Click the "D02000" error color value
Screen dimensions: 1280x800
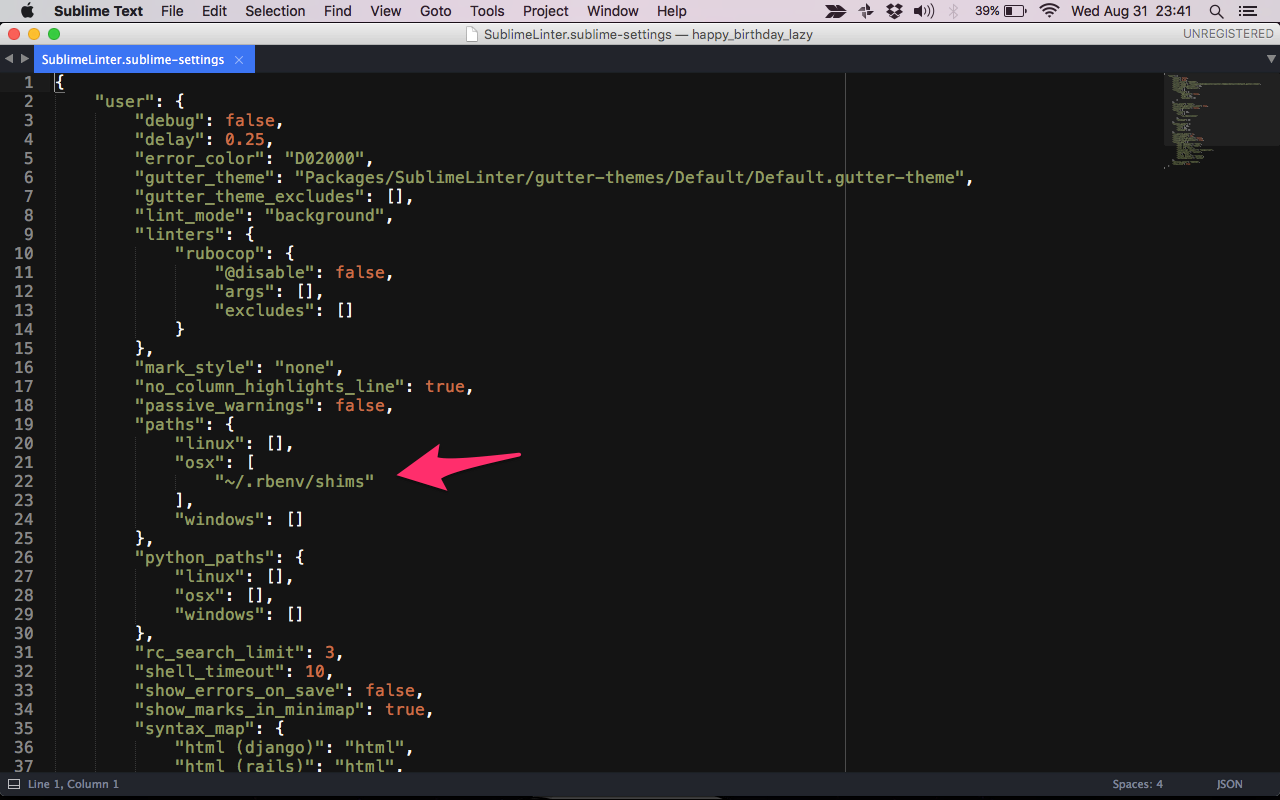click(330, 158)
